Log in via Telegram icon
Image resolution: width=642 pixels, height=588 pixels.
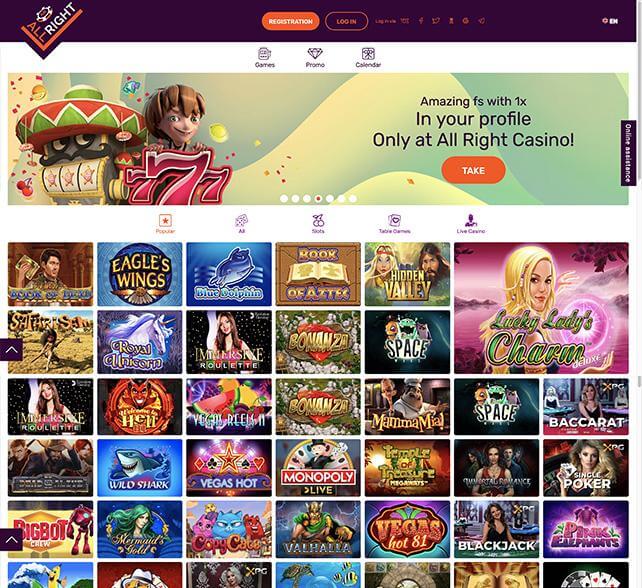(482, 21)
